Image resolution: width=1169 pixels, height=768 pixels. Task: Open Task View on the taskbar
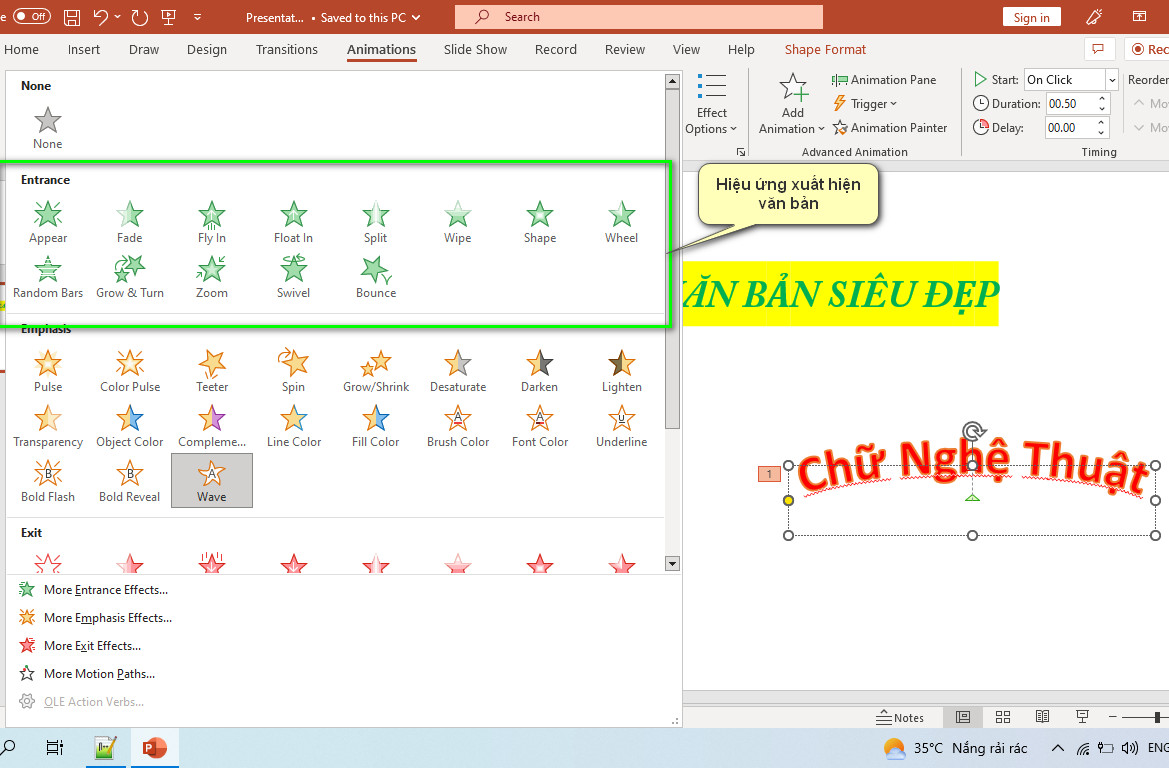tap(54, 747)
